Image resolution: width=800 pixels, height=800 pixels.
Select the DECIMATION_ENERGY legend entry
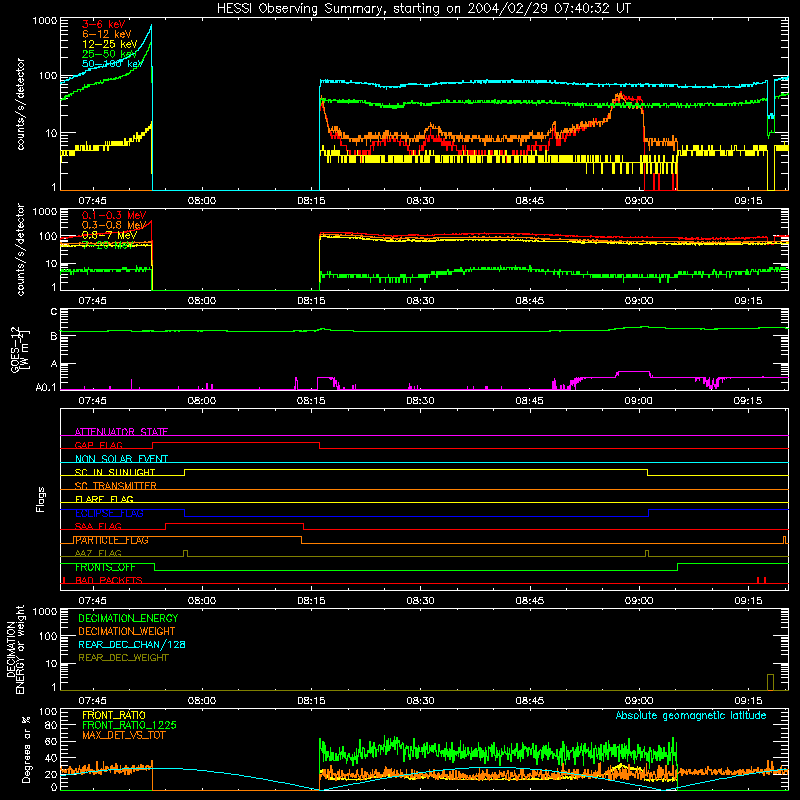[x=128, y=618]
